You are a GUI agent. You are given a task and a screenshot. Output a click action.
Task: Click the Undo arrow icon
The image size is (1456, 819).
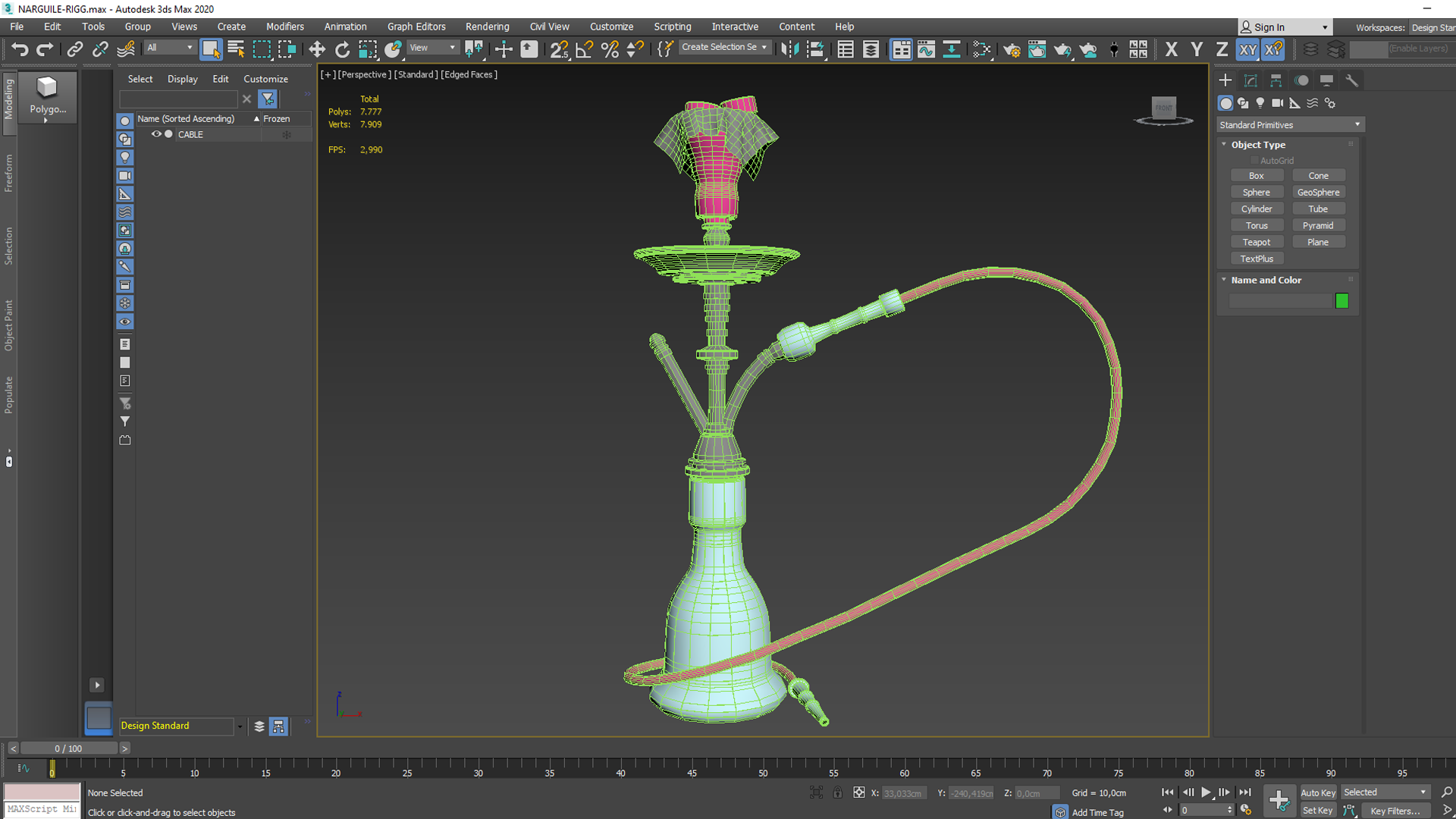(x=20, y=49)
